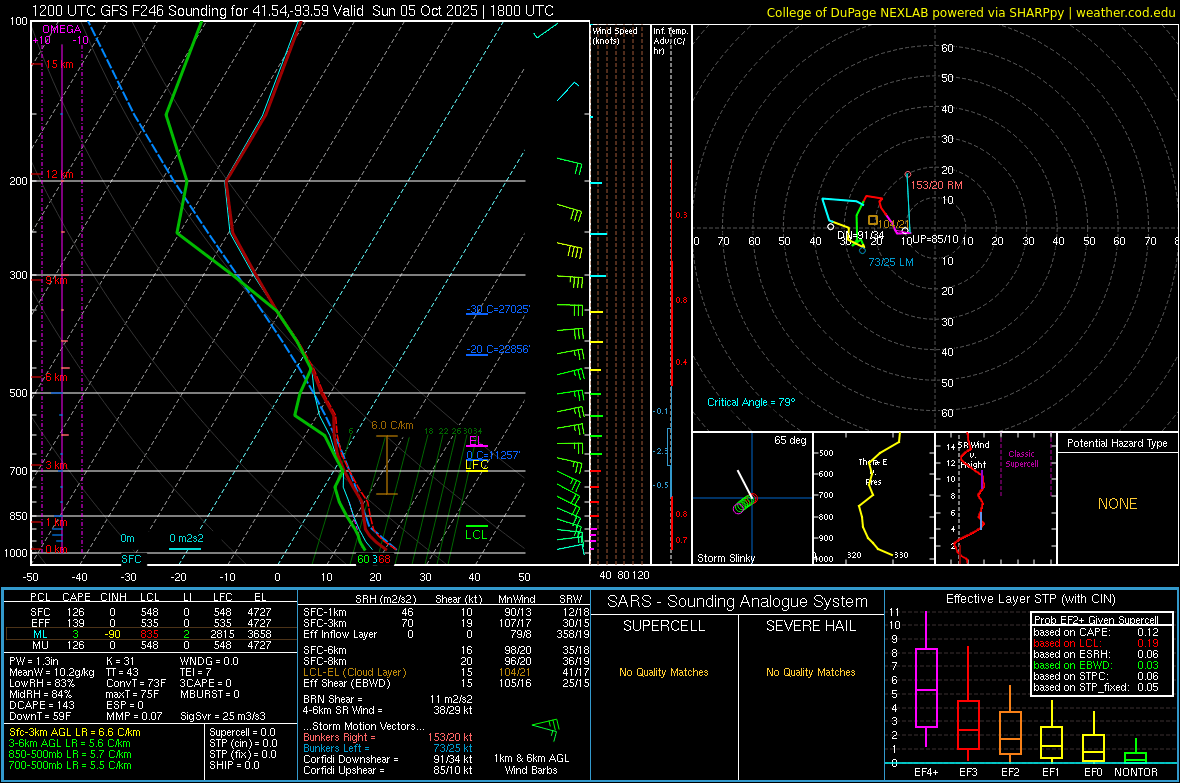Click the 'BRN Shear =' line
The image size is (1180, 783).
click(388, 699)
